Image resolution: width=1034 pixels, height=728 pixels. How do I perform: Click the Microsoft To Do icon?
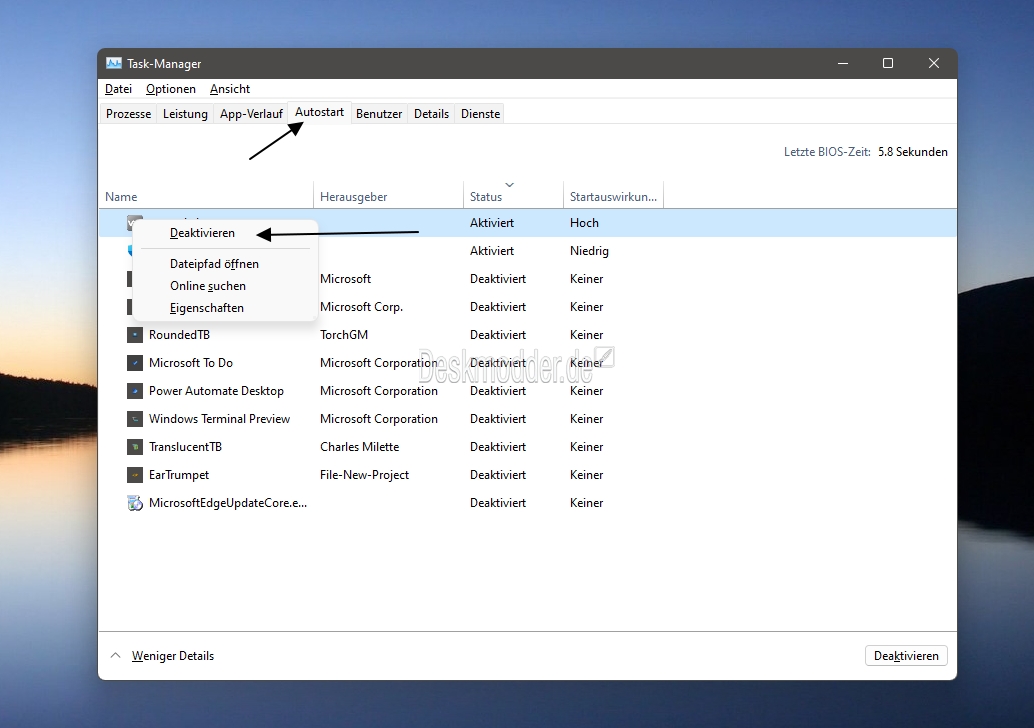(135, 363)
